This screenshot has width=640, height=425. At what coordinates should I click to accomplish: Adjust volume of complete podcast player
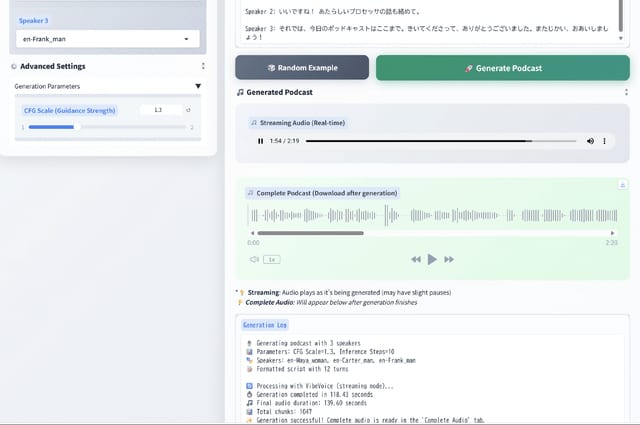(x=254, y=259)
